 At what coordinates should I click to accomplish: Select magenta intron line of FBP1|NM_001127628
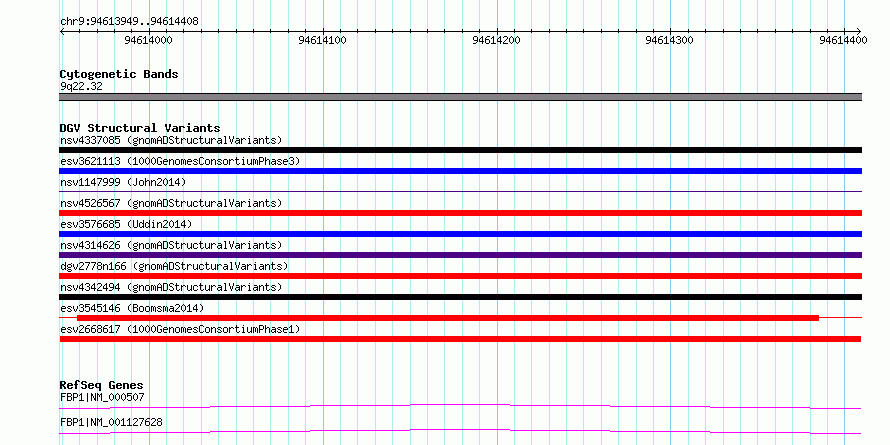[x=460, y=431]
